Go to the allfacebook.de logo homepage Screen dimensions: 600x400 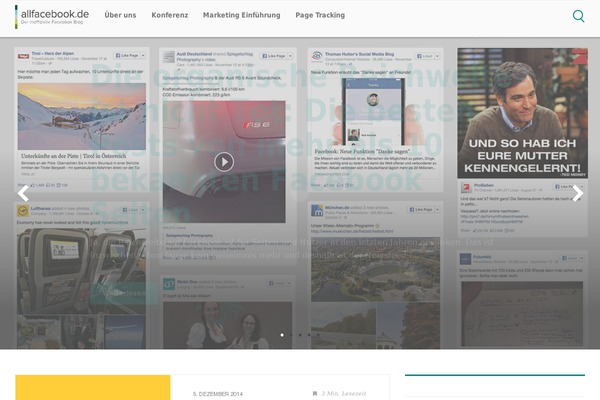click(52, 16)
